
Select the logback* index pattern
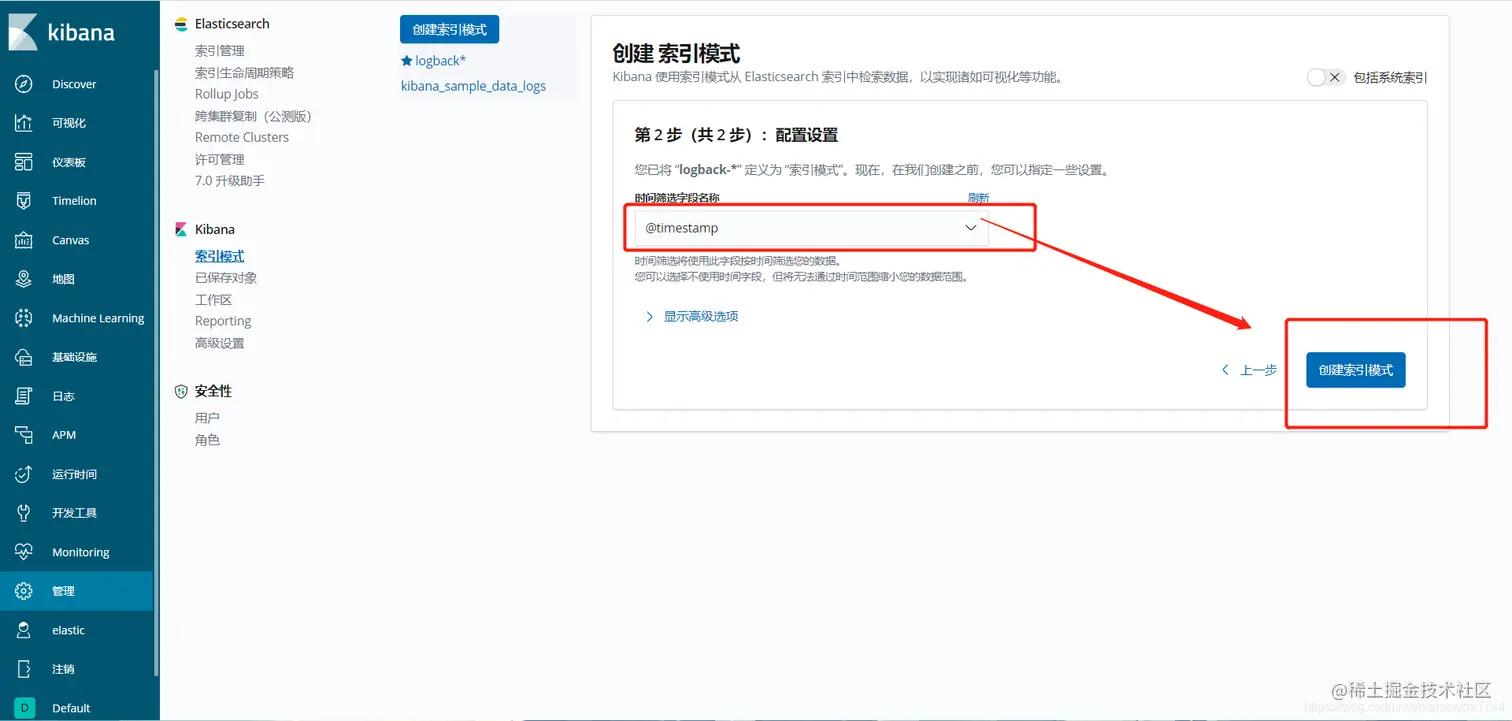441,61
